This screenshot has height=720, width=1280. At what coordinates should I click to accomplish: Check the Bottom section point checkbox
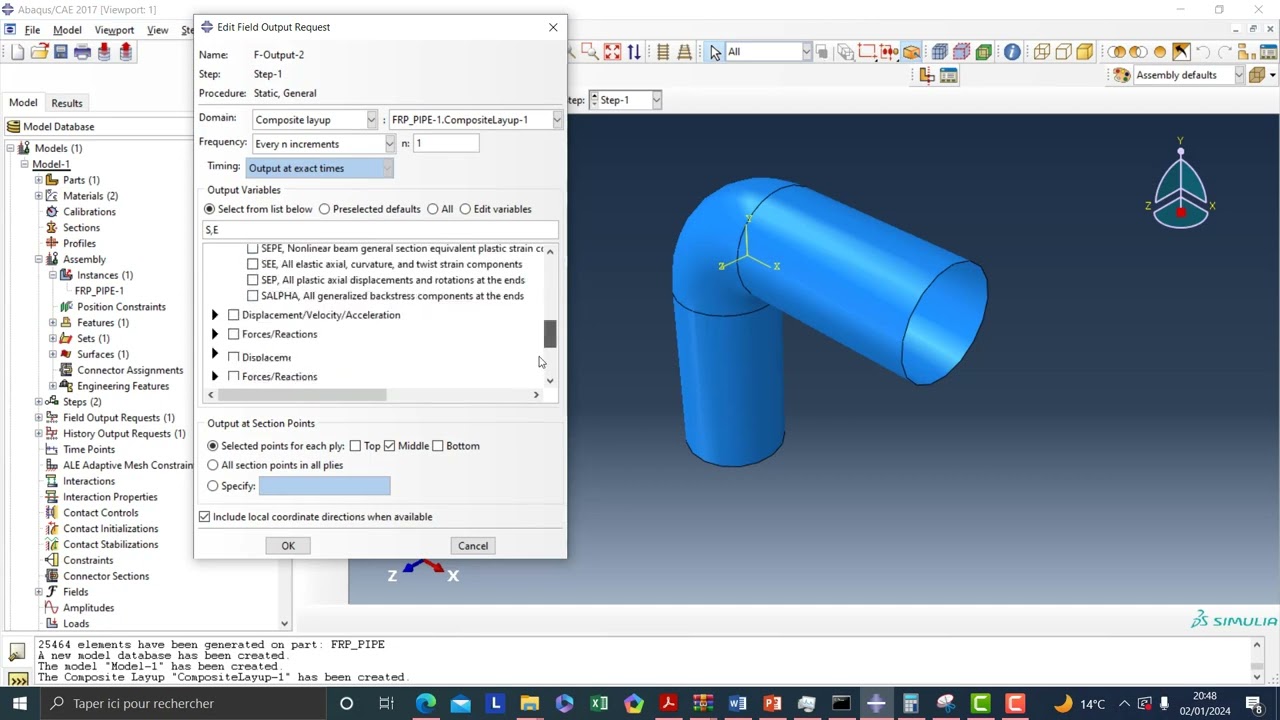[x=438, y=446]
